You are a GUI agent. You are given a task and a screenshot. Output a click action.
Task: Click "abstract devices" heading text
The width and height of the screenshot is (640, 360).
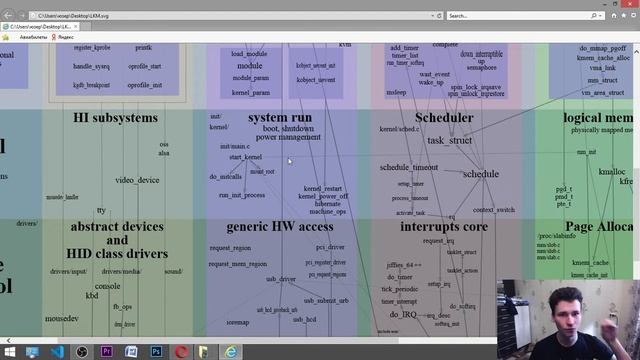point(117,227)
